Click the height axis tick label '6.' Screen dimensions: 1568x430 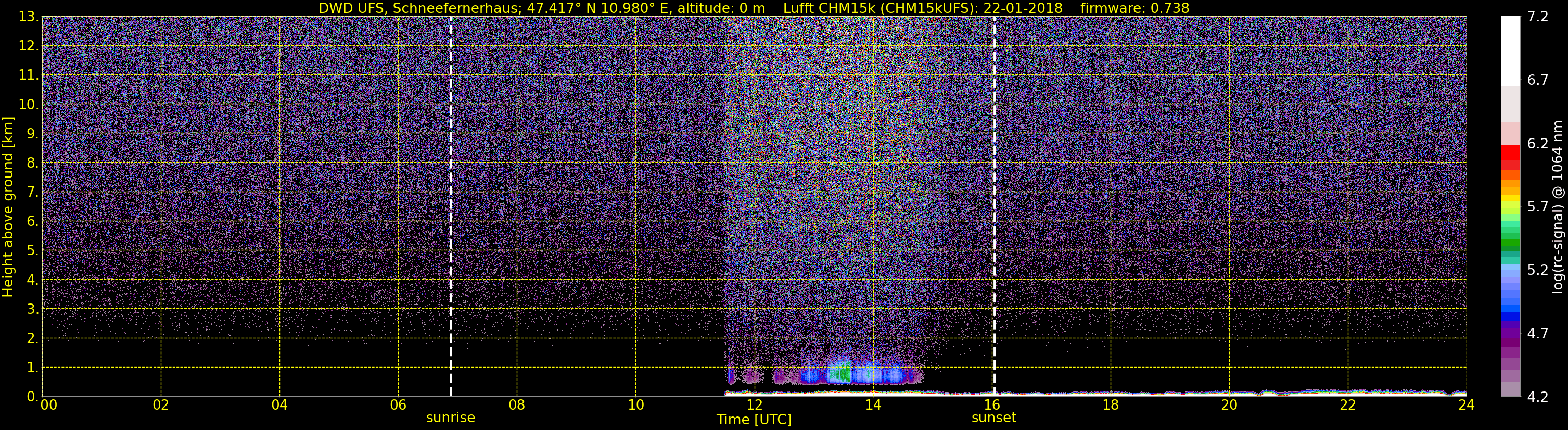(32, 222)
